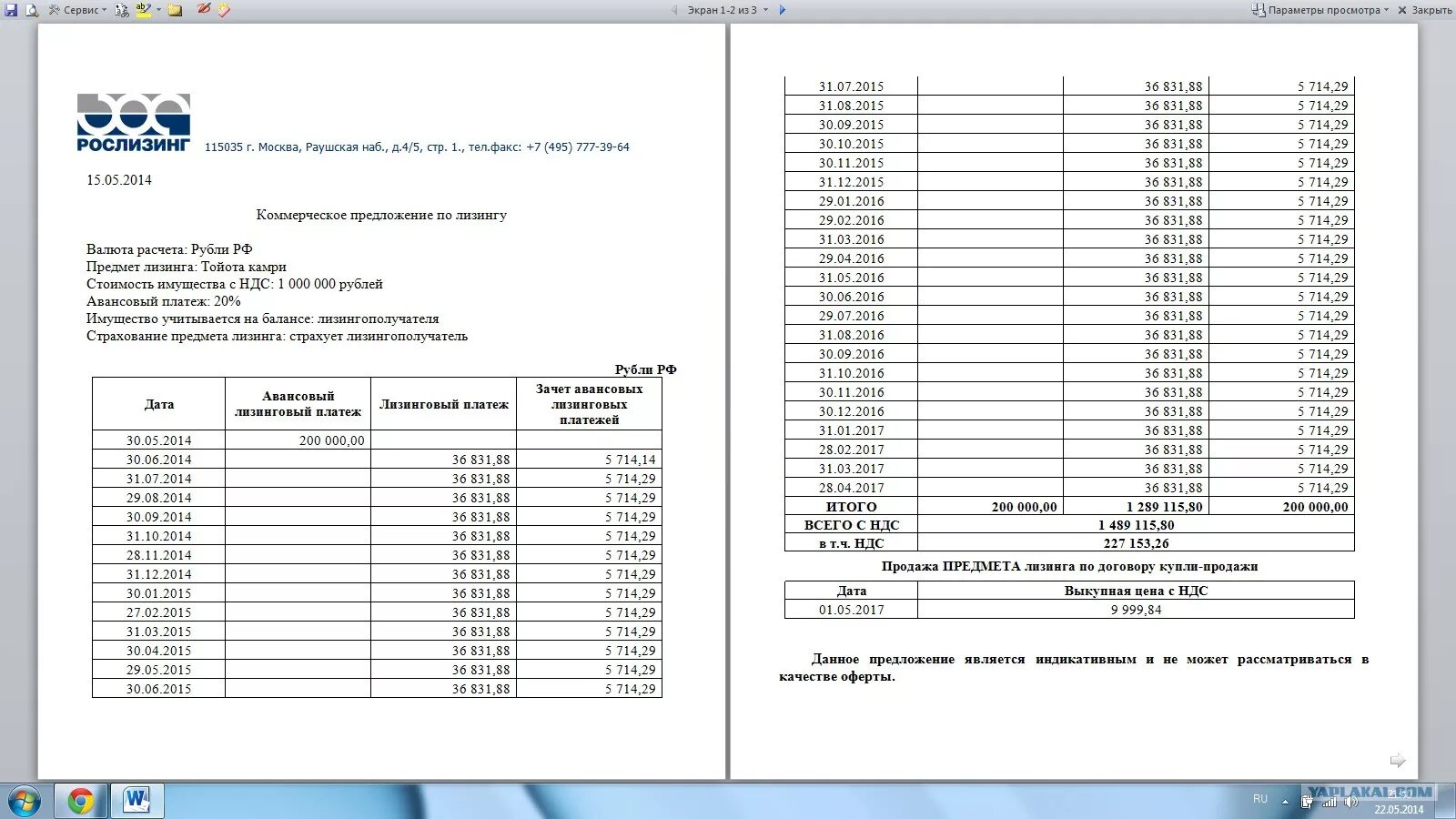Image resolution: width=1456 pixels, height=819 pixels.
Task: Click the Дата column header in left table
Action: [159, 404]
